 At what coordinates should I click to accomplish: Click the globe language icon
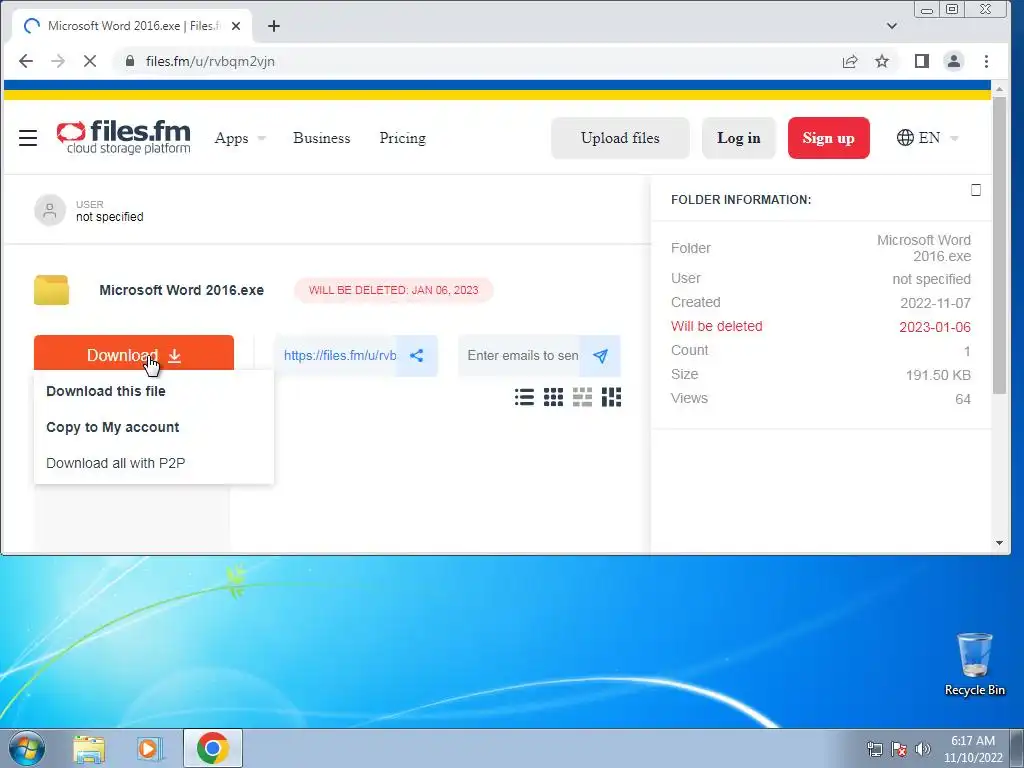tap(905, 138)
